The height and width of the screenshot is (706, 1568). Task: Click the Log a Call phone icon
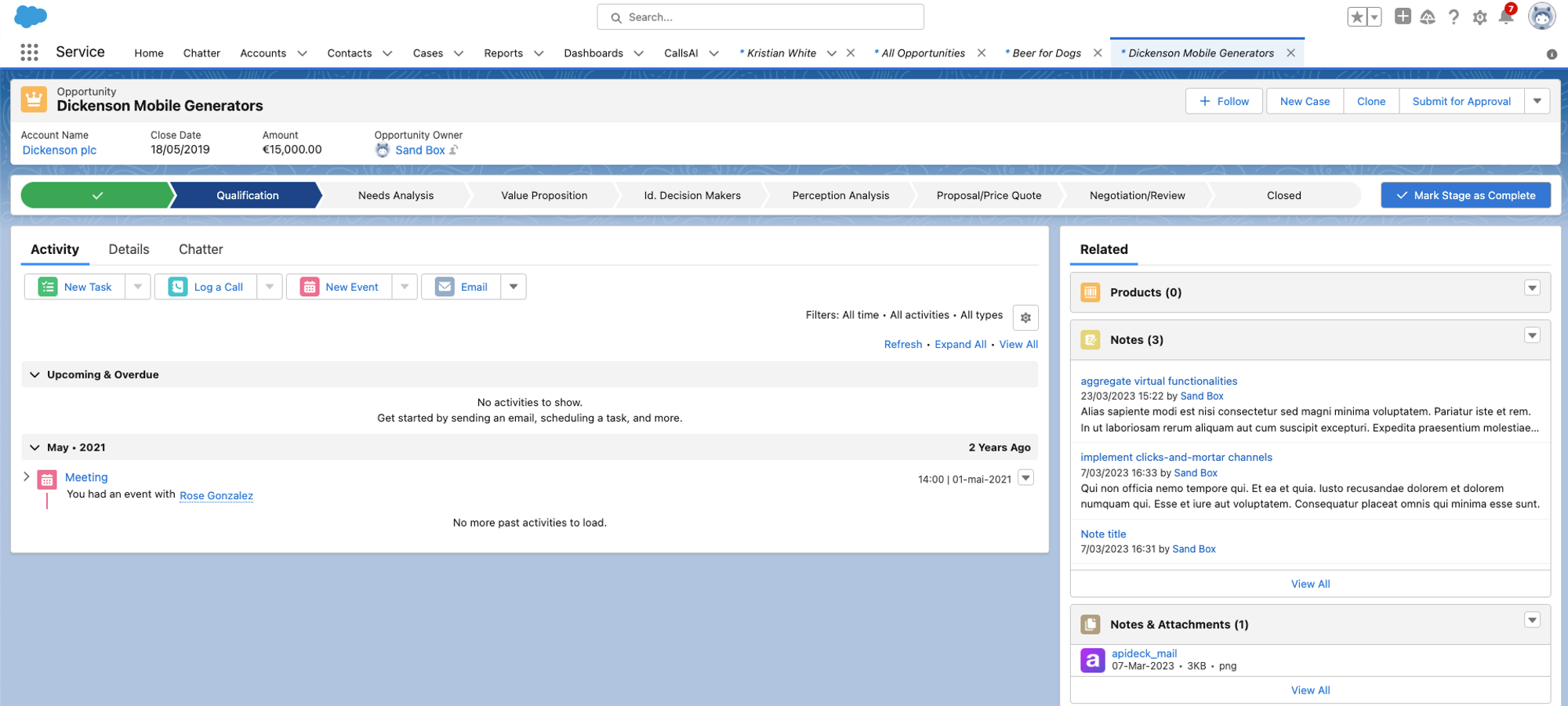coord(178,287)
